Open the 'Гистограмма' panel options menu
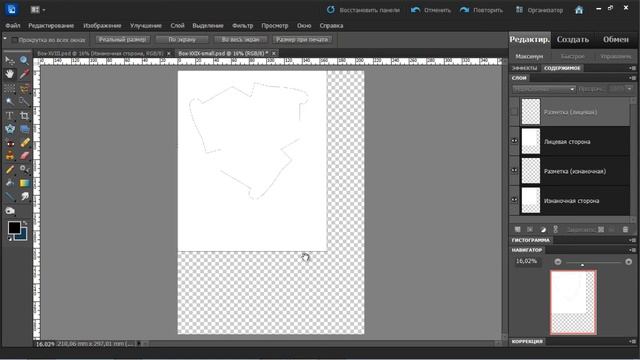Screen dimensions: 640x360 click(x=632, y=240)
